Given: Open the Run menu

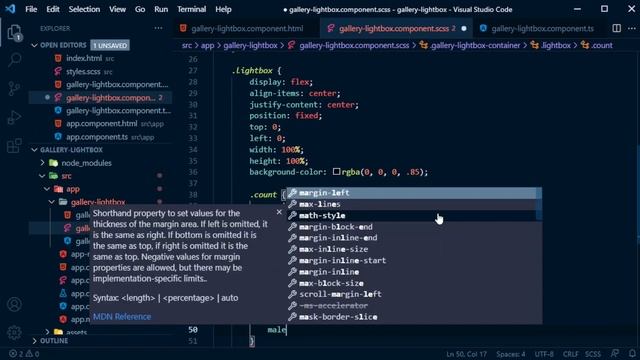Looking at the screenshot, I should point(161,9).
